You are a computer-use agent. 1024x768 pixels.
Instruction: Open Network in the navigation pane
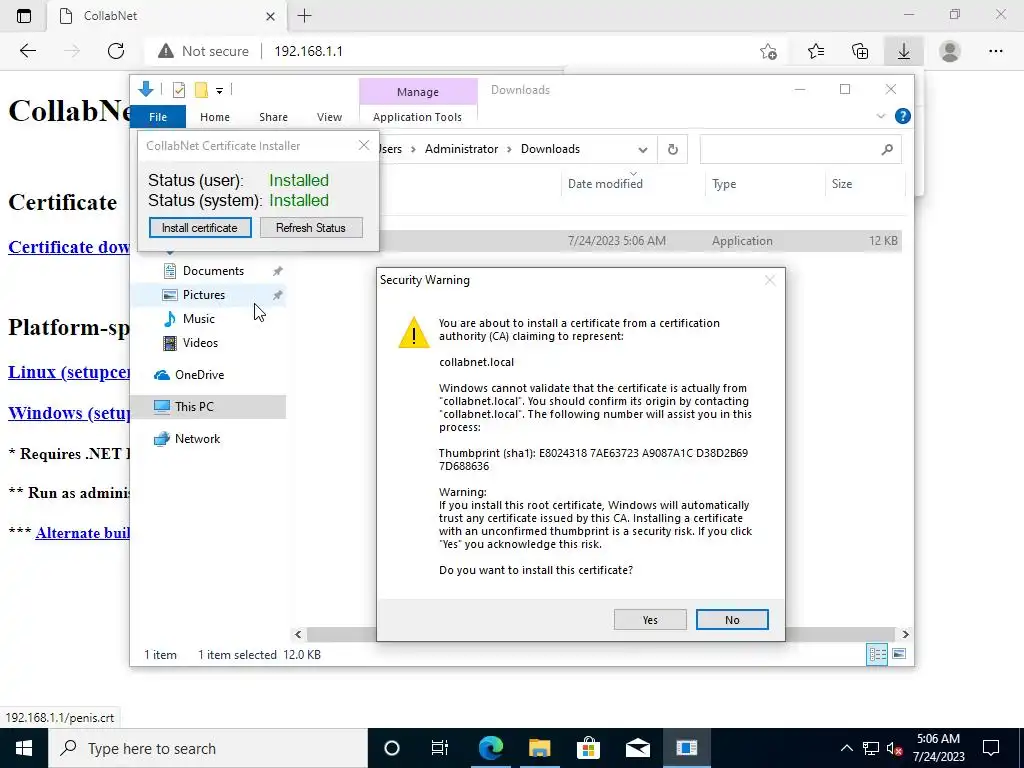click(x=197, y=439)
